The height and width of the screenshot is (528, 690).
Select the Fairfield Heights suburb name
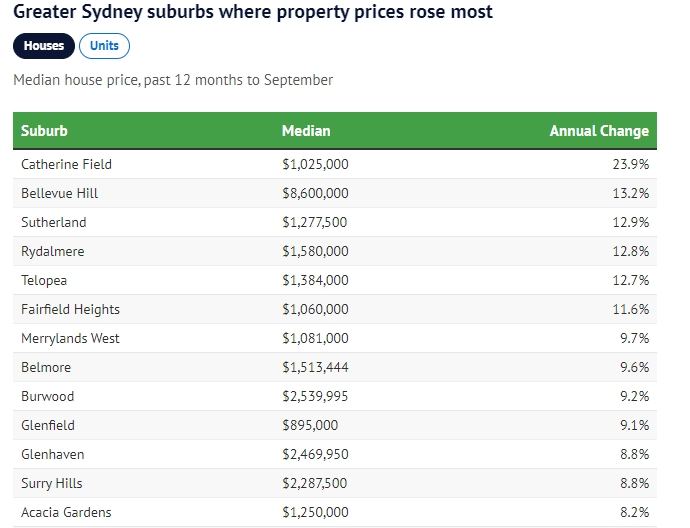[x=70, y=309]
